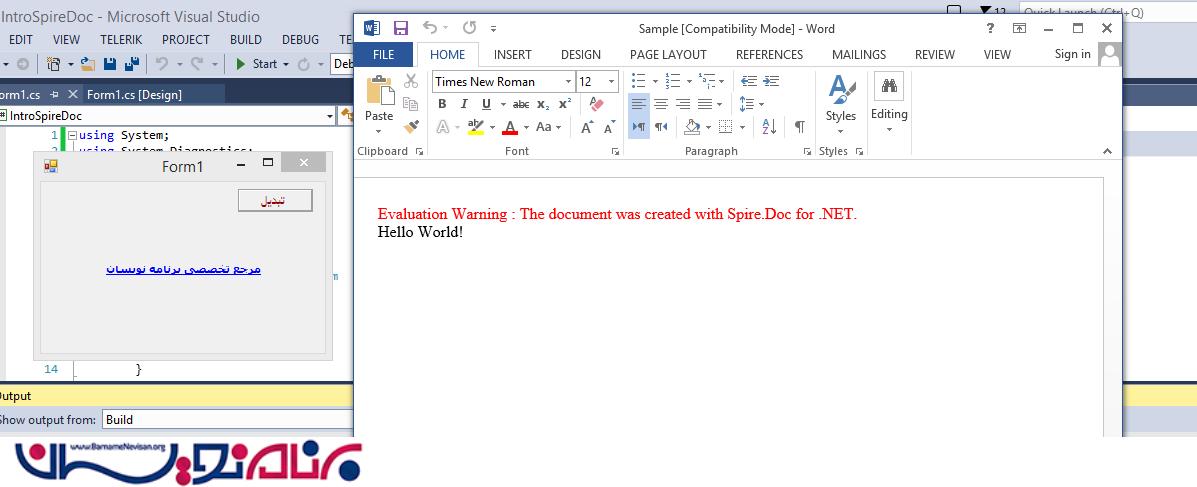Click the Save icon in Word title bar
Image resolution: width=1197 pixels, height=487 pixels.
[x=400, y=28]
